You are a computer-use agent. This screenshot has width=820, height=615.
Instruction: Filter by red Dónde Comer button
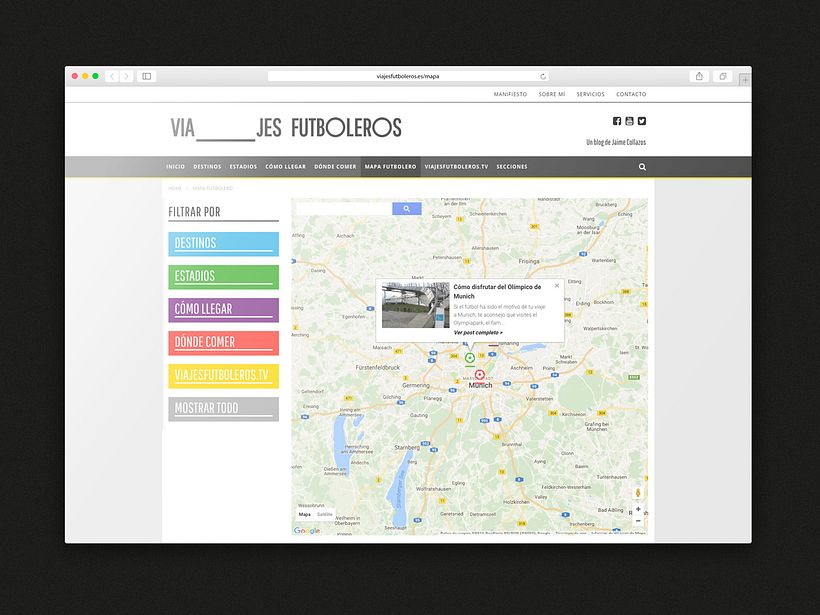[223, 343]
